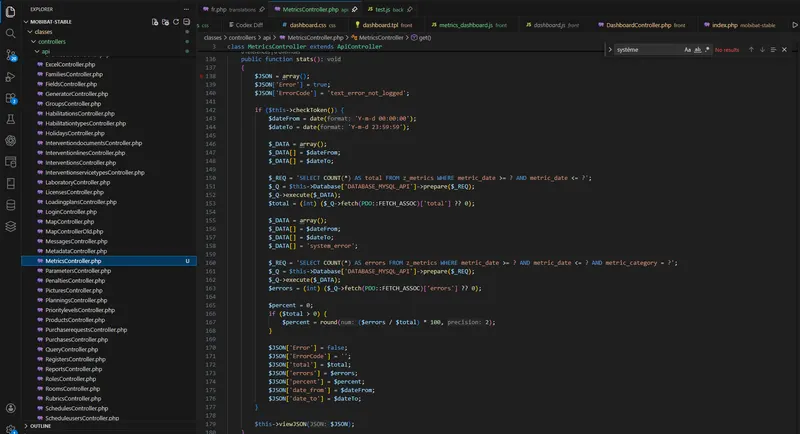Open RolesController.php from explorer
Screen dimensions: 800x434
pyautogui.click(x=70, y=379)
